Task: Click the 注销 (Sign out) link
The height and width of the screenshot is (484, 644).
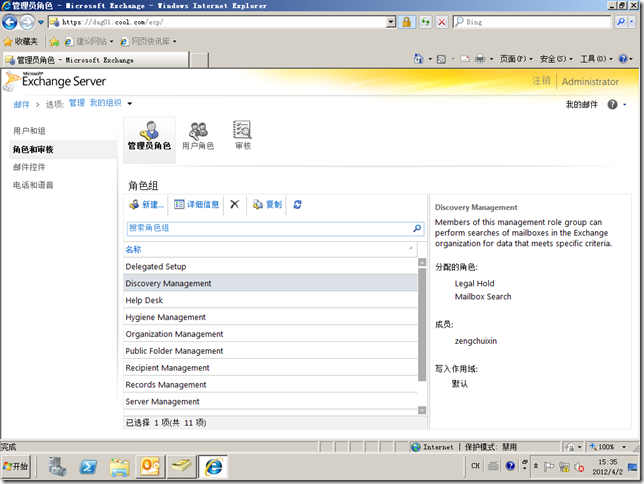Action: [x=541, y=81]
